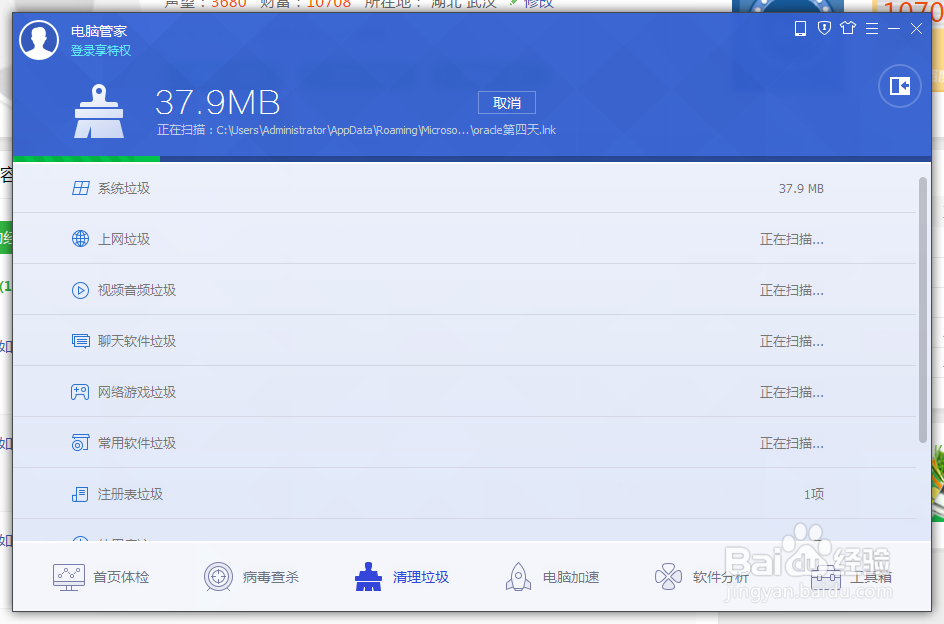Click the large broom cleanup icon
Viewport: 944px width, 624px height.
[99, 111]
